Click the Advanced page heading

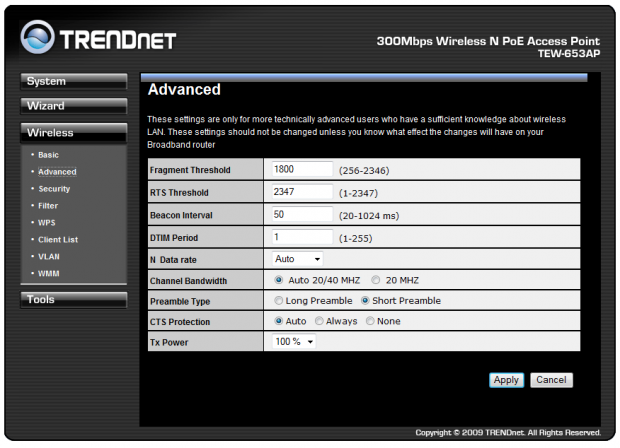point(184,90)
